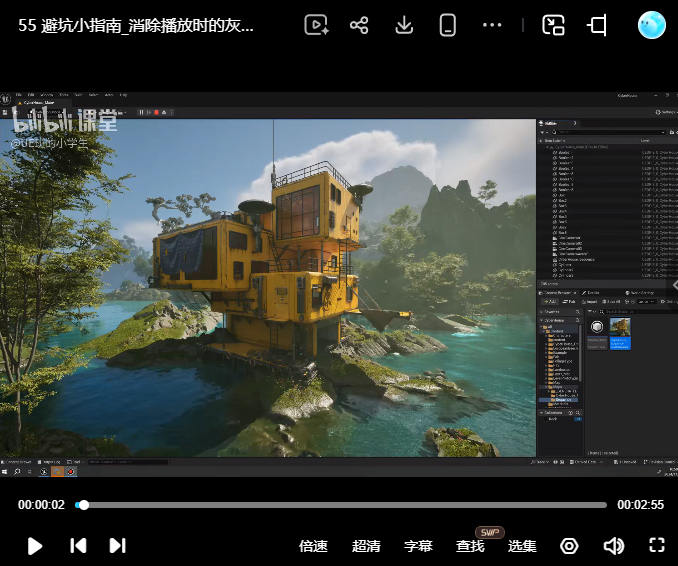
Task: Open the AI video assistant icon
Action: click(316, 25)
